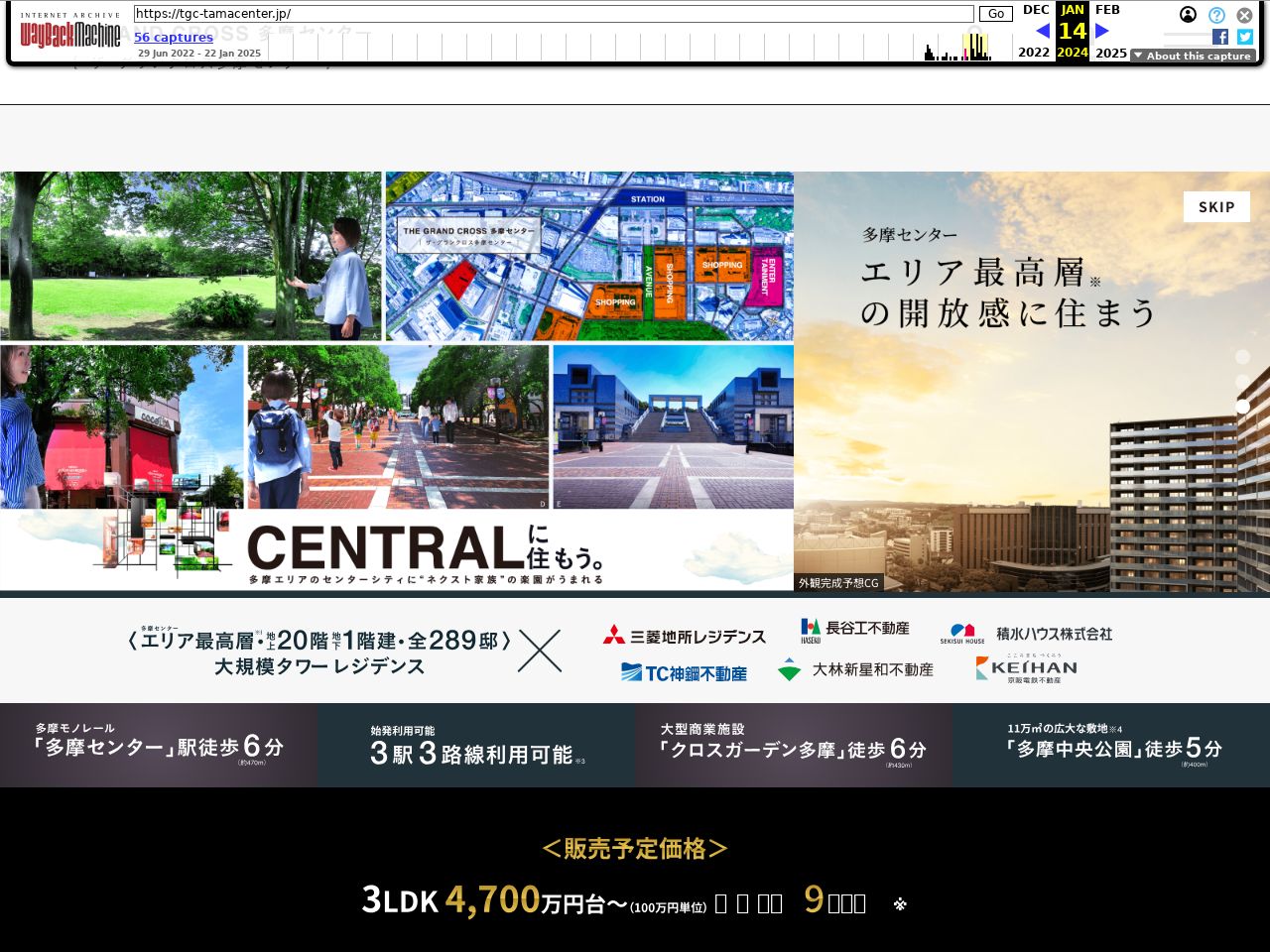
Task: Click the 大林新星和不動産 logo
Action: point(855,670)
